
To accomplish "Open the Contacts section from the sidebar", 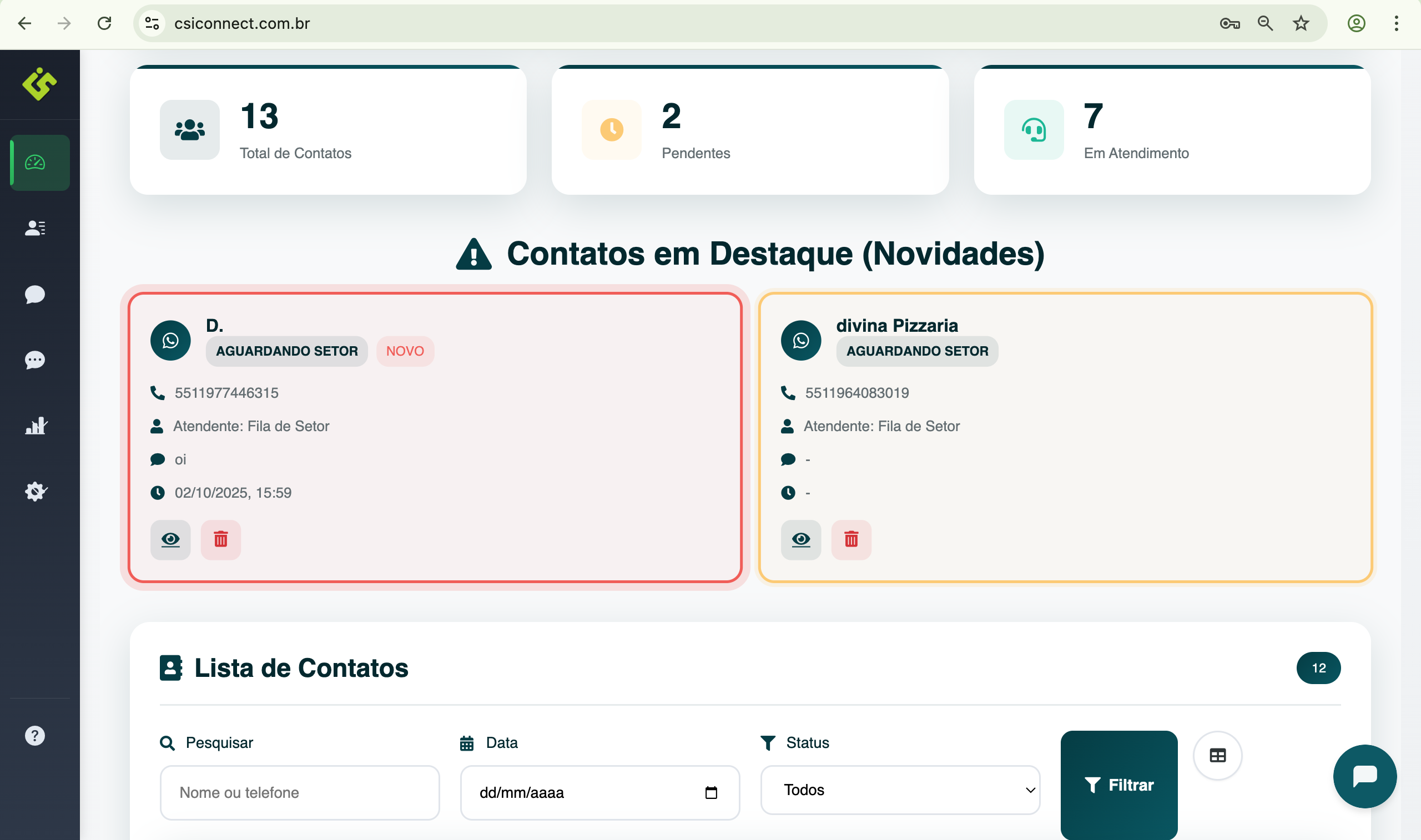I will (35, 228).
